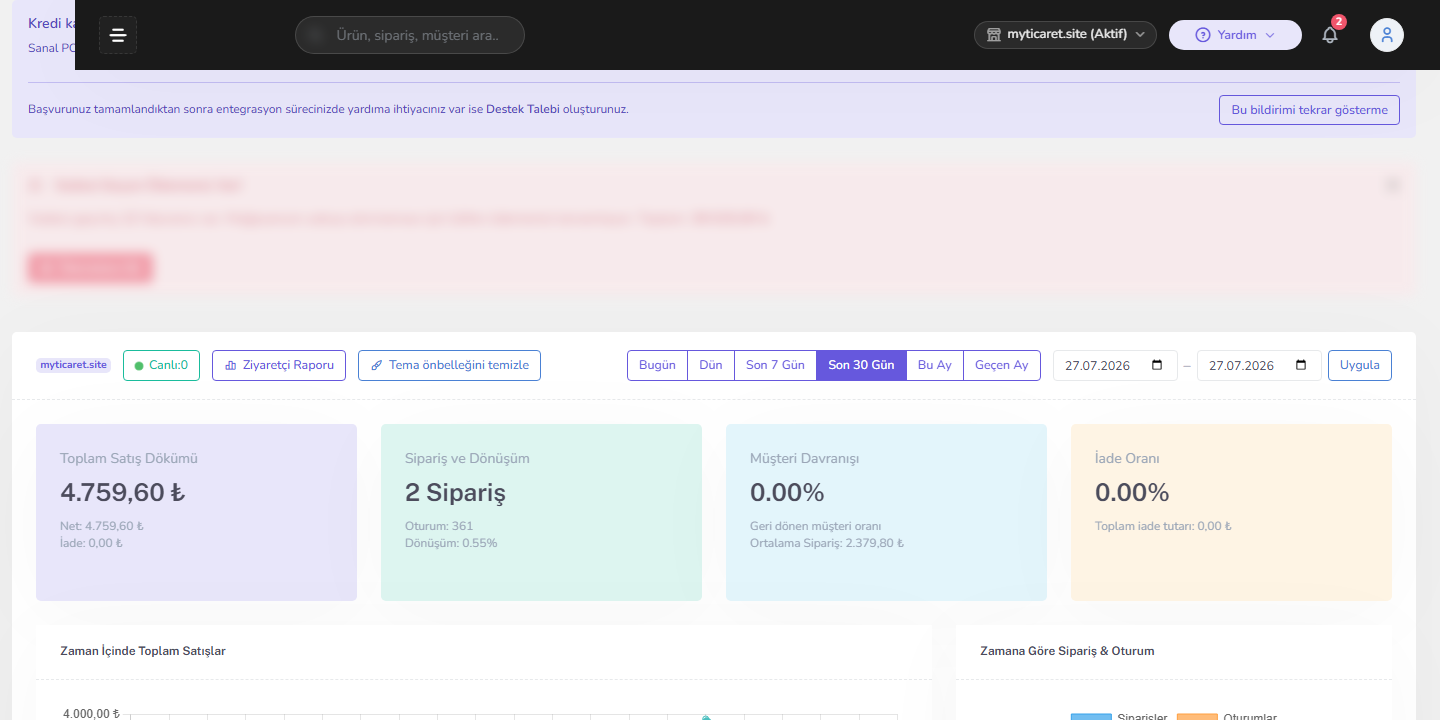Viewport: 1440px width, 720px height.
Task: Select the Dün date range
Action: point(711,365)
